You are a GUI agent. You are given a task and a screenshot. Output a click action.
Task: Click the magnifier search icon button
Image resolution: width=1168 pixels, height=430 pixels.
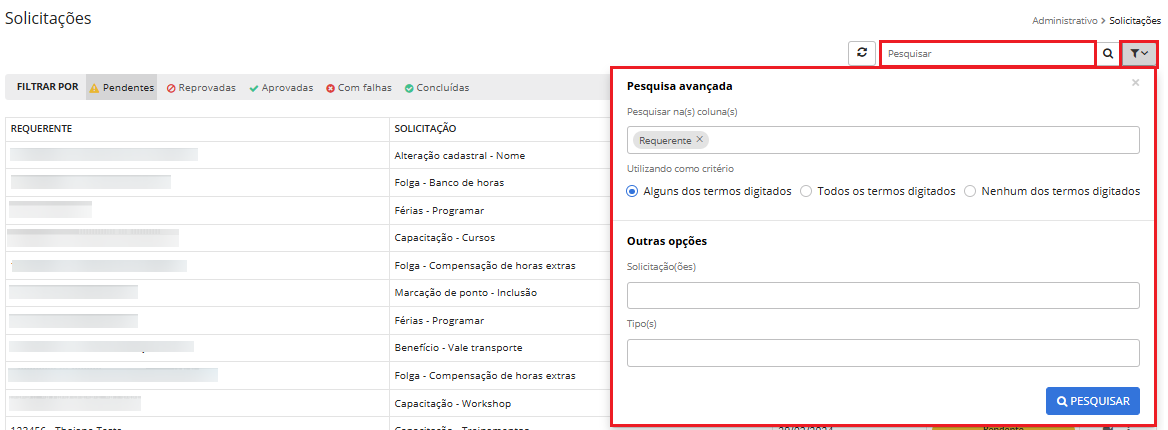coord(1108,54)
